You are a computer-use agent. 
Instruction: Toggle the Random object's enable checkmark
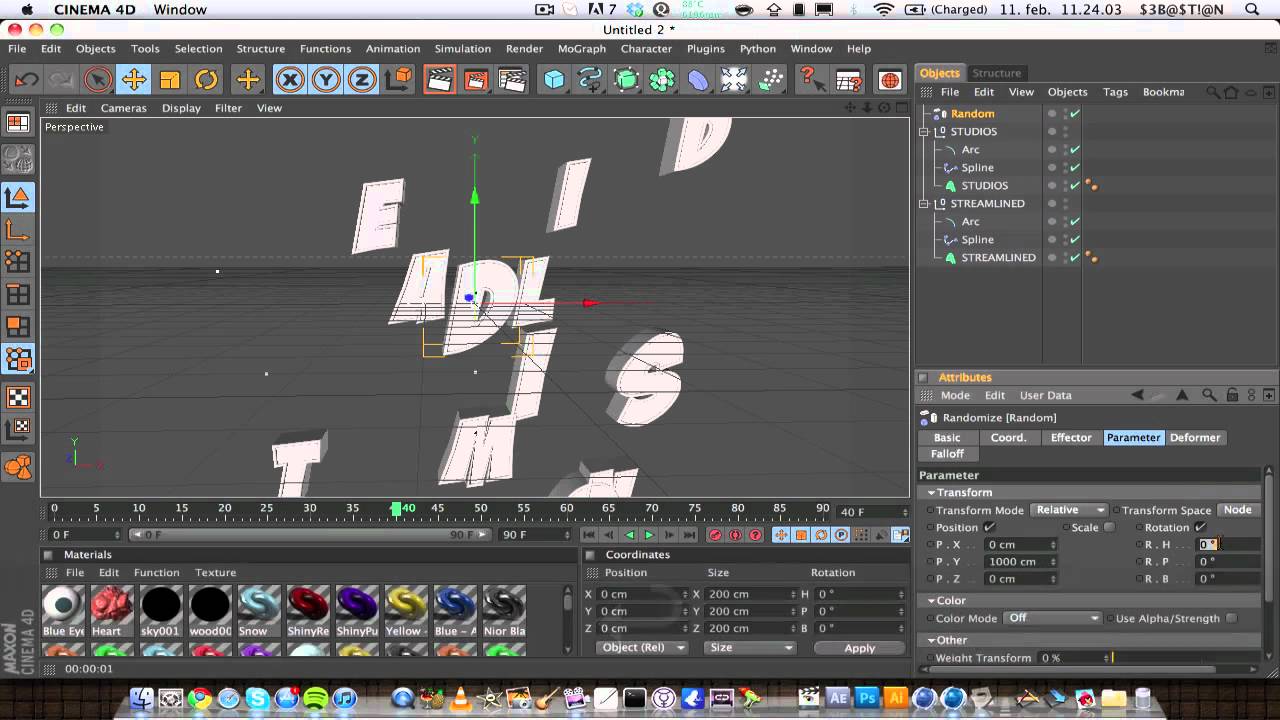coord(1075,114)
